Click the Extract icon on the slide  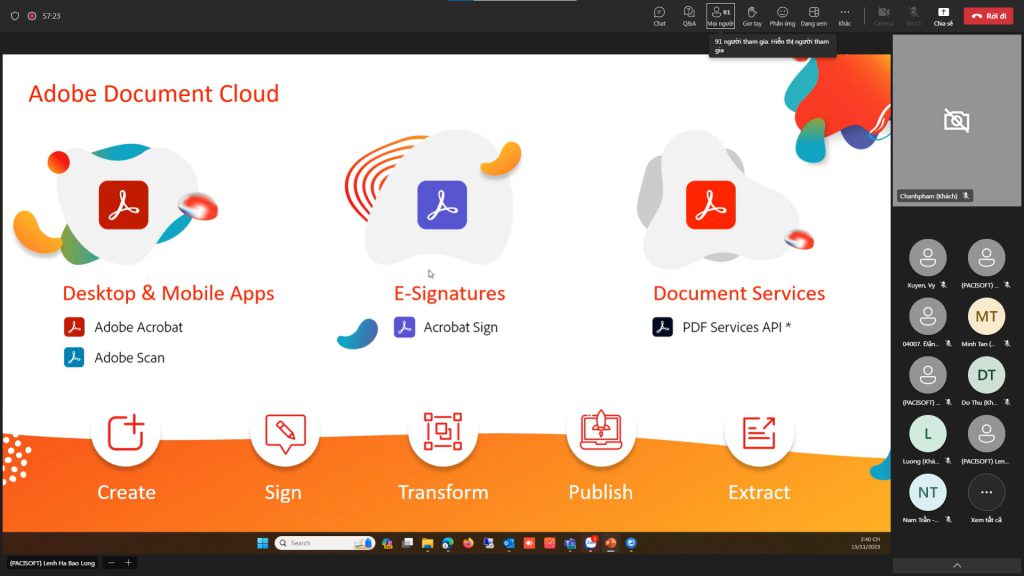[759, 432]
